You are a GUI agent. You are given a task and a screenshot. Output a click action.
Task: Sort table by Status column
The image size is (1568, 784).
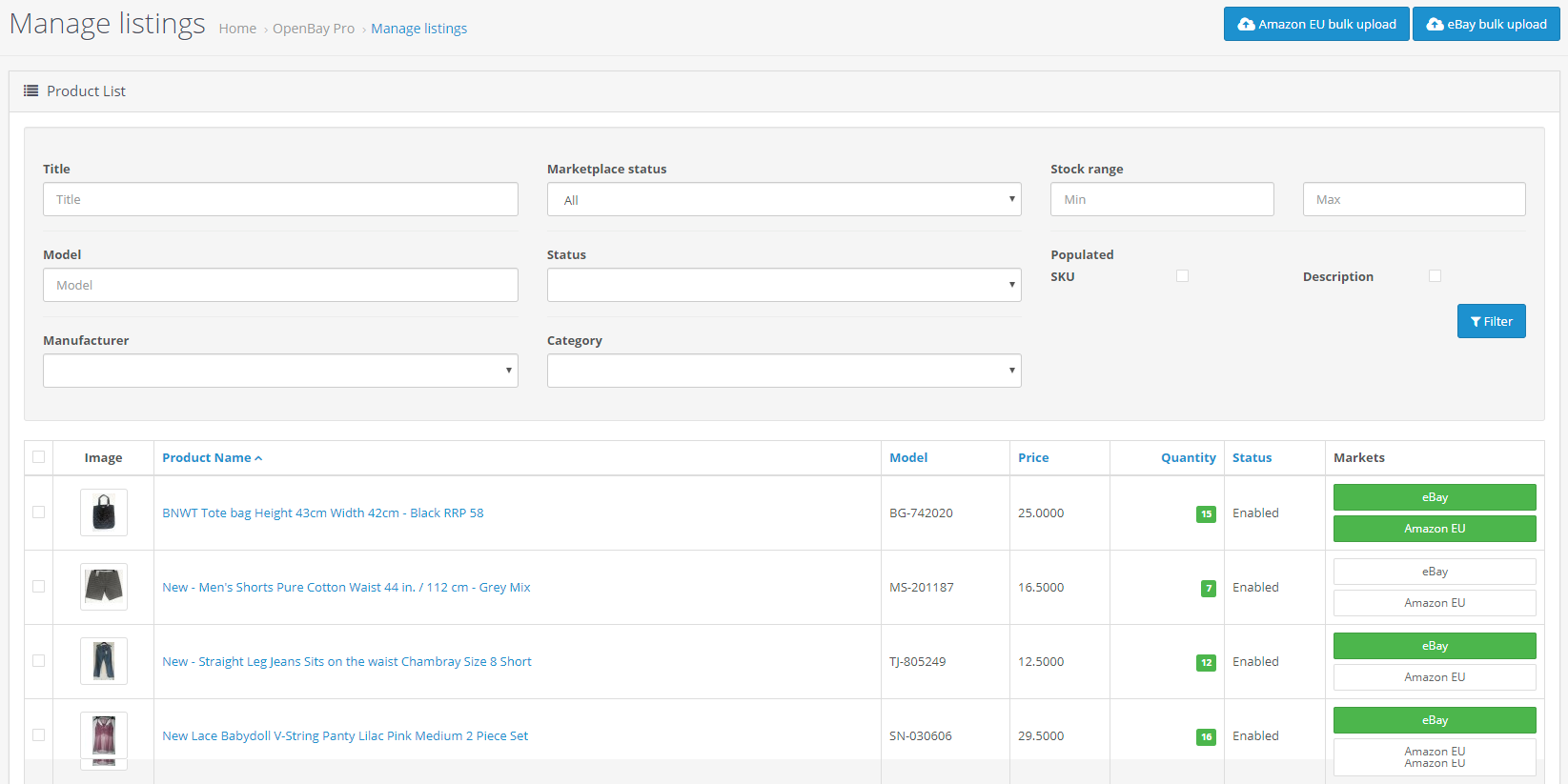click(1252, 457)
